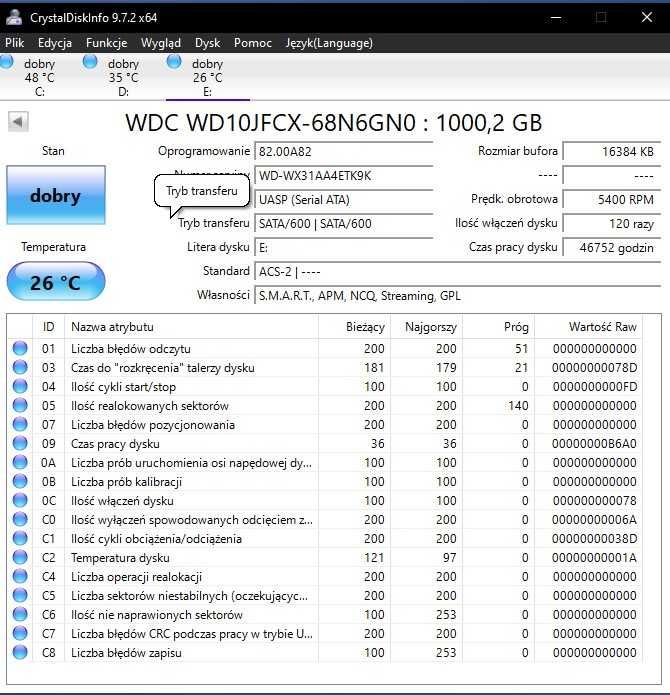
Task: Click the 26 °C temperature button
Action: click(56, 281)
